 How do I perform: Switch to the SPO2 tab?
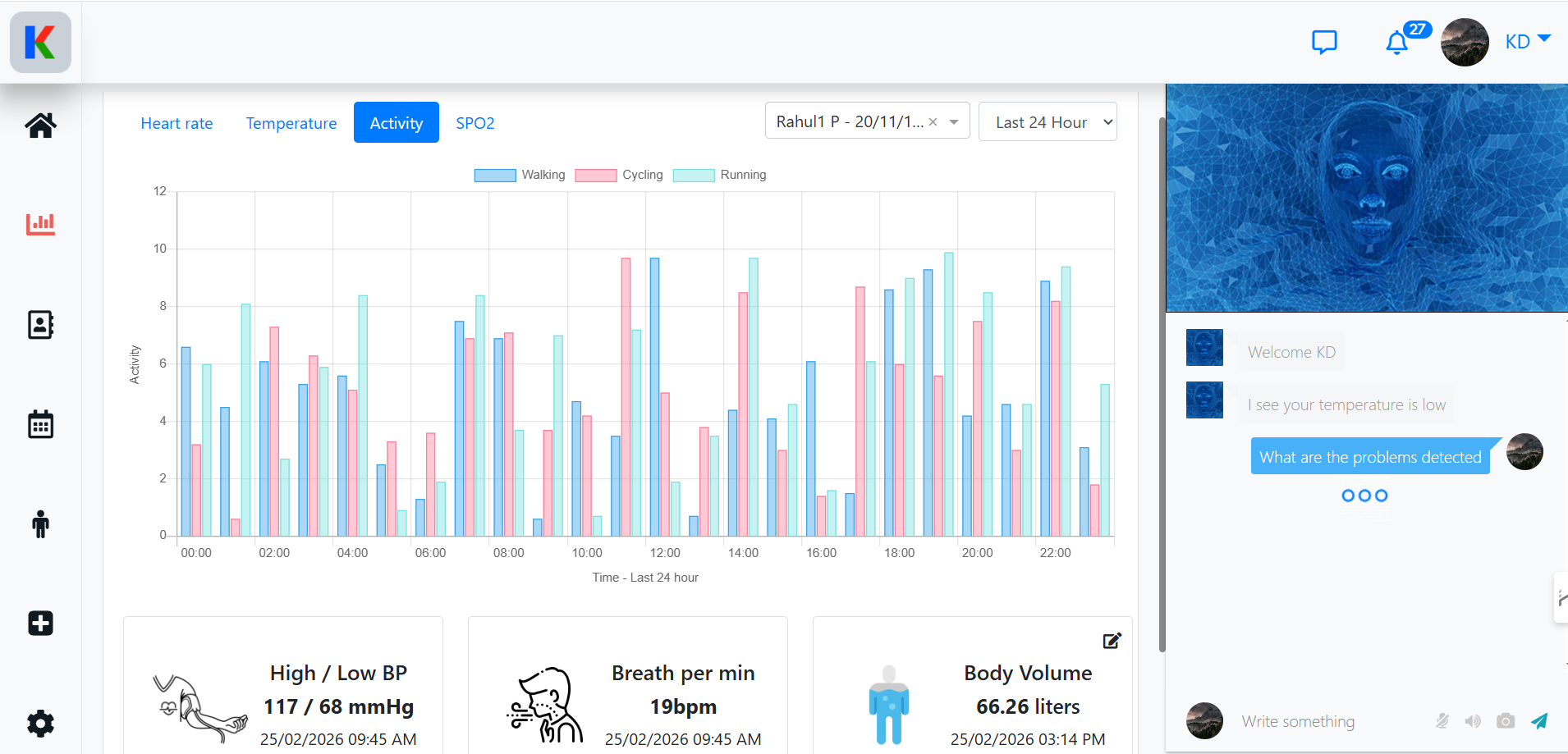(x=475, y=123)
